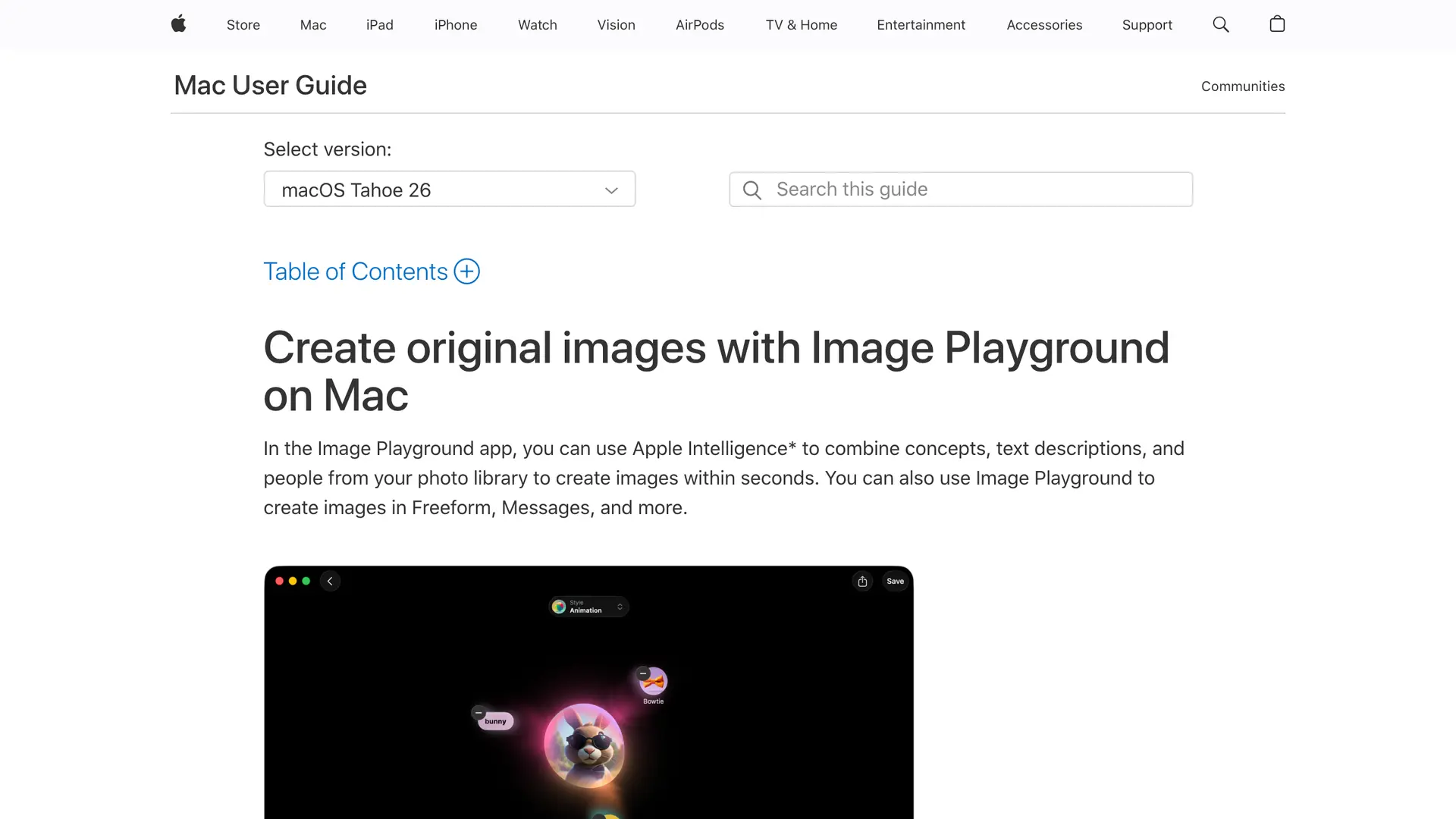Remove the bunny concept minus icon
This screenshot has height=819, width=1456.
pyautogui.click(x=479, y=713)
